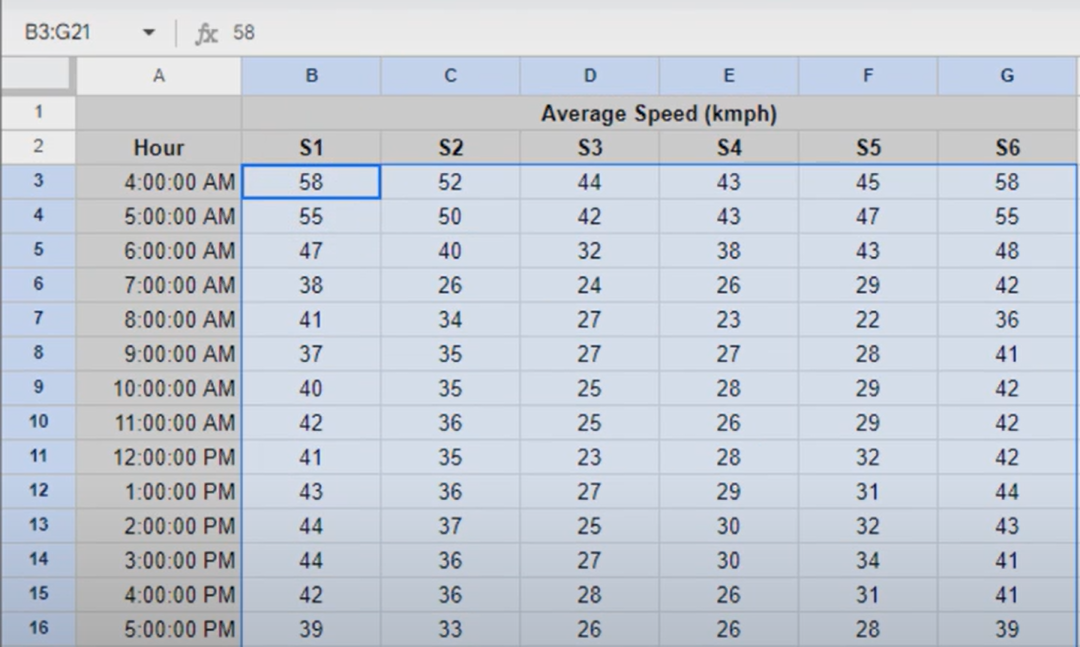The width and height of the screenshot is (1080, 647).
Task: Select row 16 header
Action: 38,629
